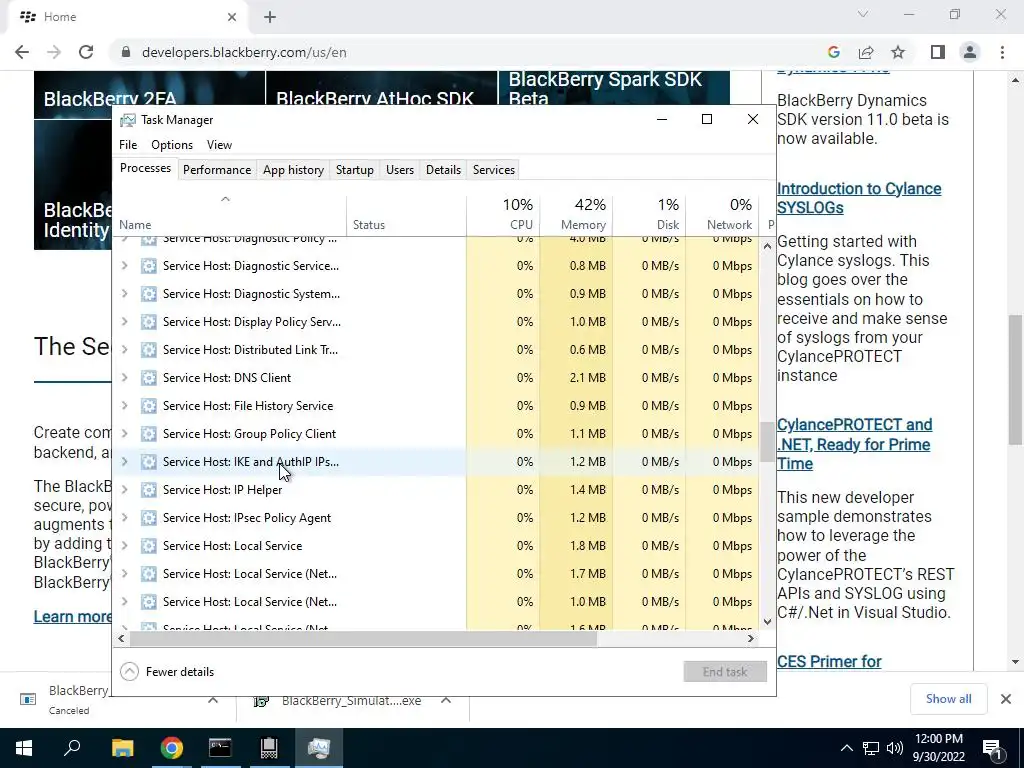Image resolution: width=1024 pixels, height=768 pixels.
Task: Open the notification center icon
Action: coord(992,748)
